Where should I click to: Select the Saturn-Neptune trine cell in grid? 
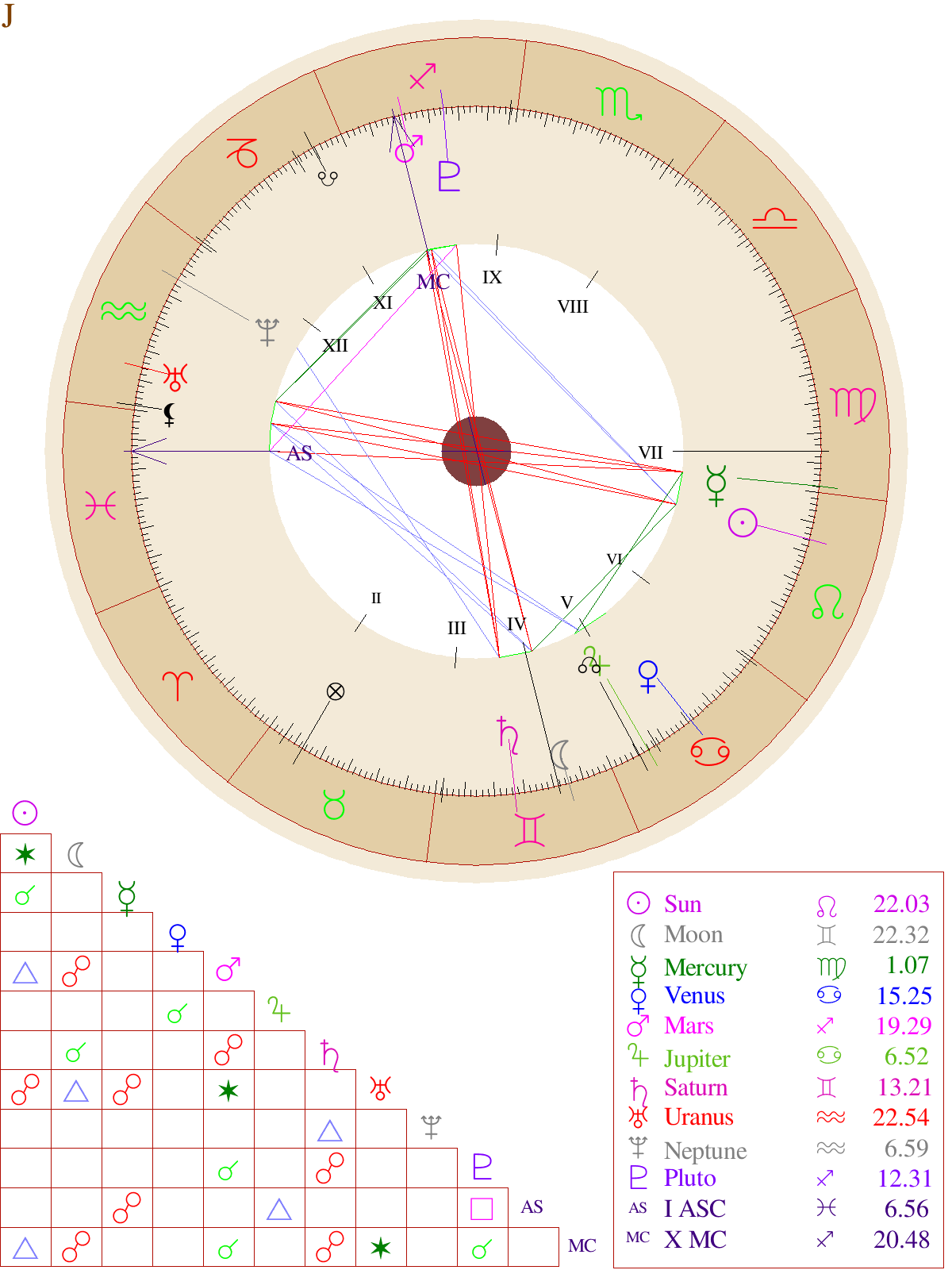[330, 1130]
